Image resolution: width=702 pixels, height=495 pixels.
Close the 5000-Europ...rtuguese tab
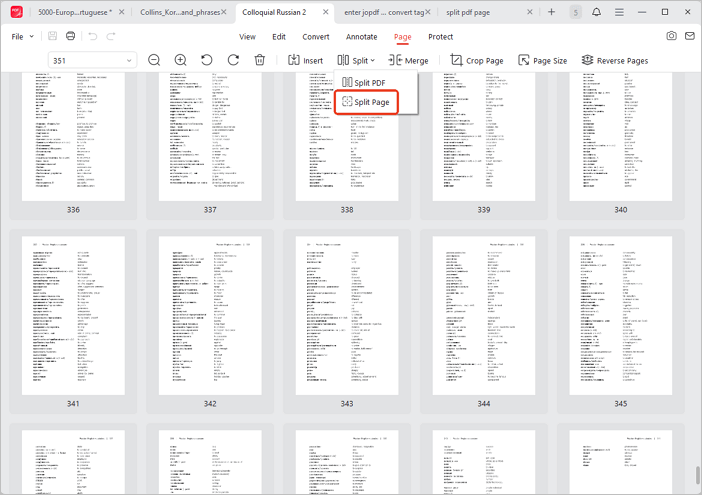click(x=122, y=12)
